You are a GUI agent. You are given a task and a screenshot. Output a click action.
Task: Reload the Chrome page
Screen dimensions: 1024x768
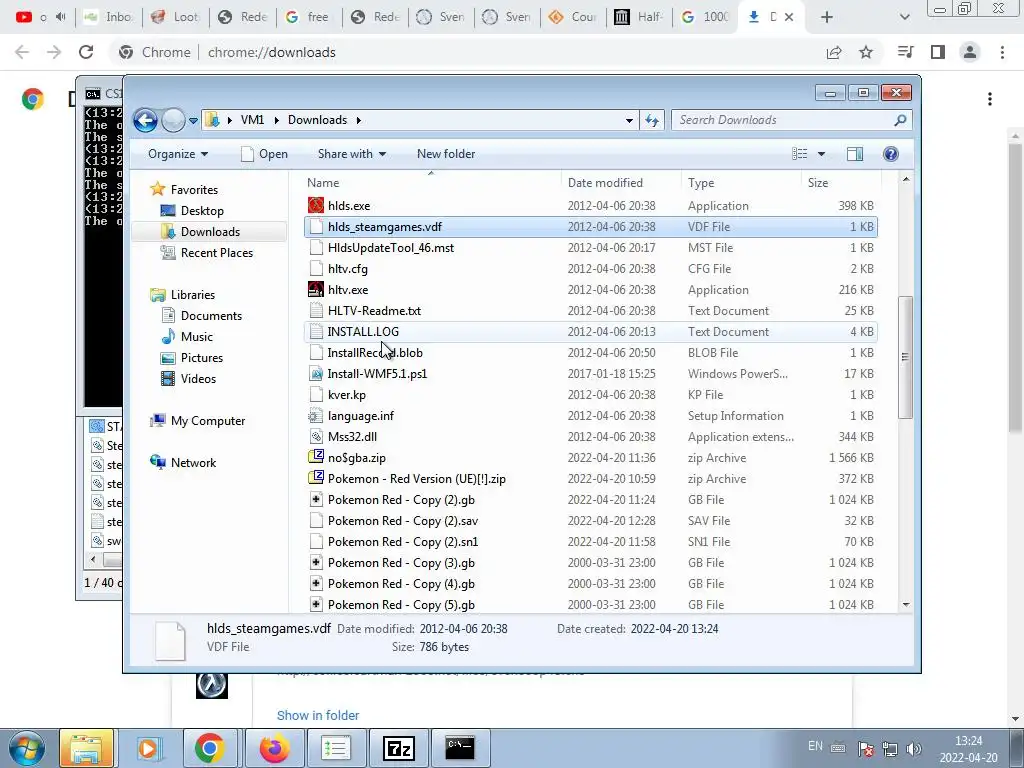(x=86, y=52)
